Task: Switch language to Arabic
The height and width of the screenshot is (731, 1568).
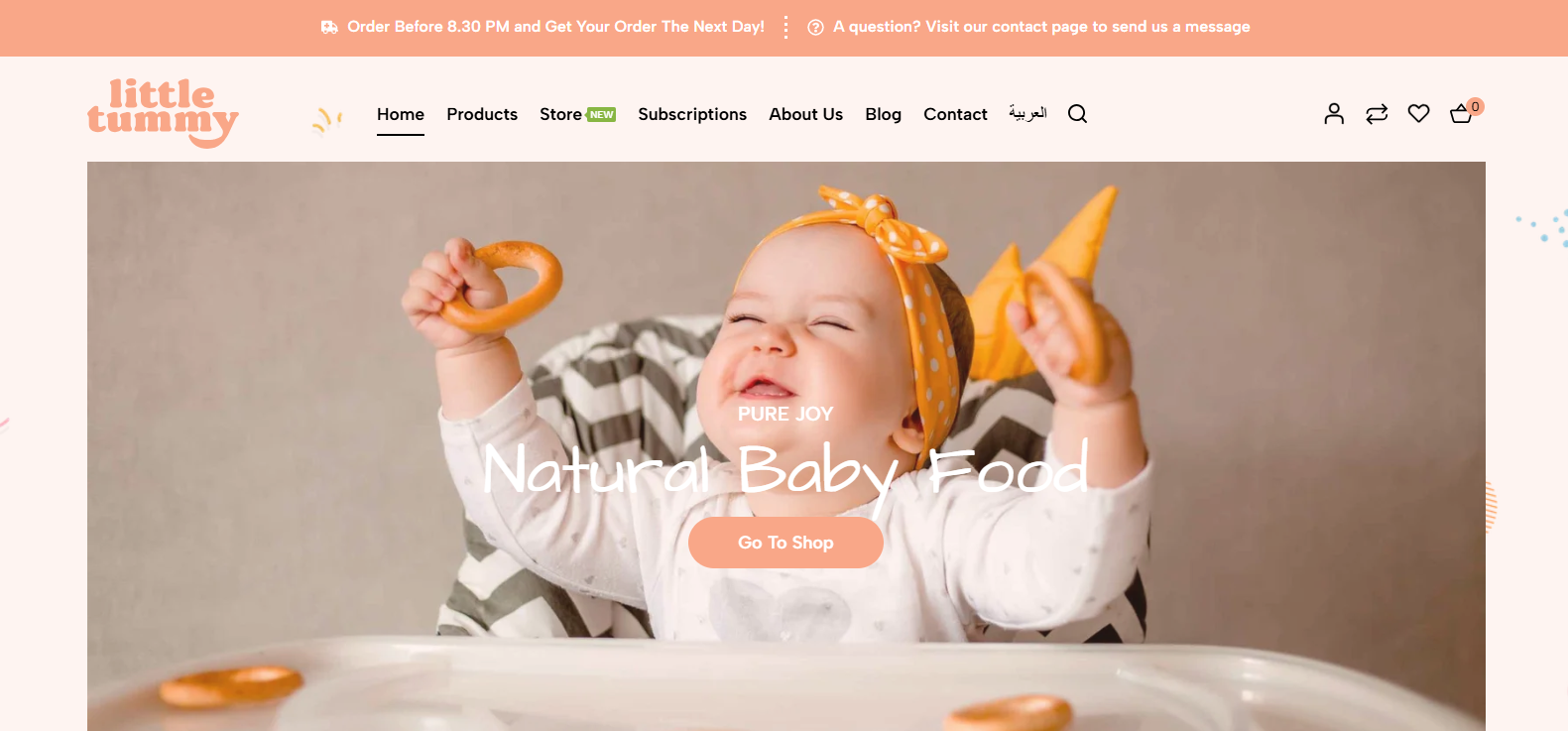Action: [1027, 113]
